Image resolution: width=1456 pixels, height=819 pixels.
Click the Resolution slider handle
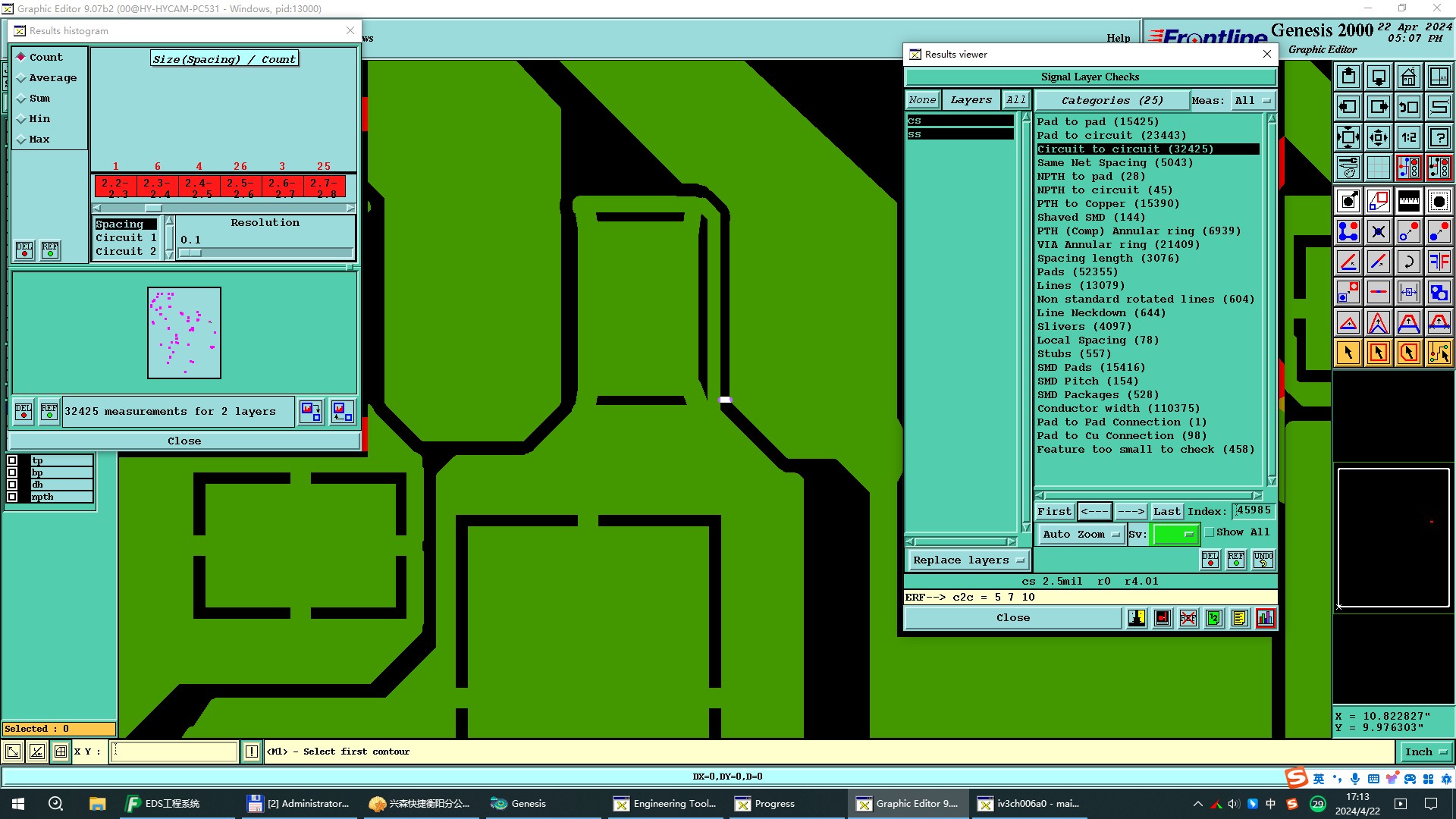click(191, 253)
